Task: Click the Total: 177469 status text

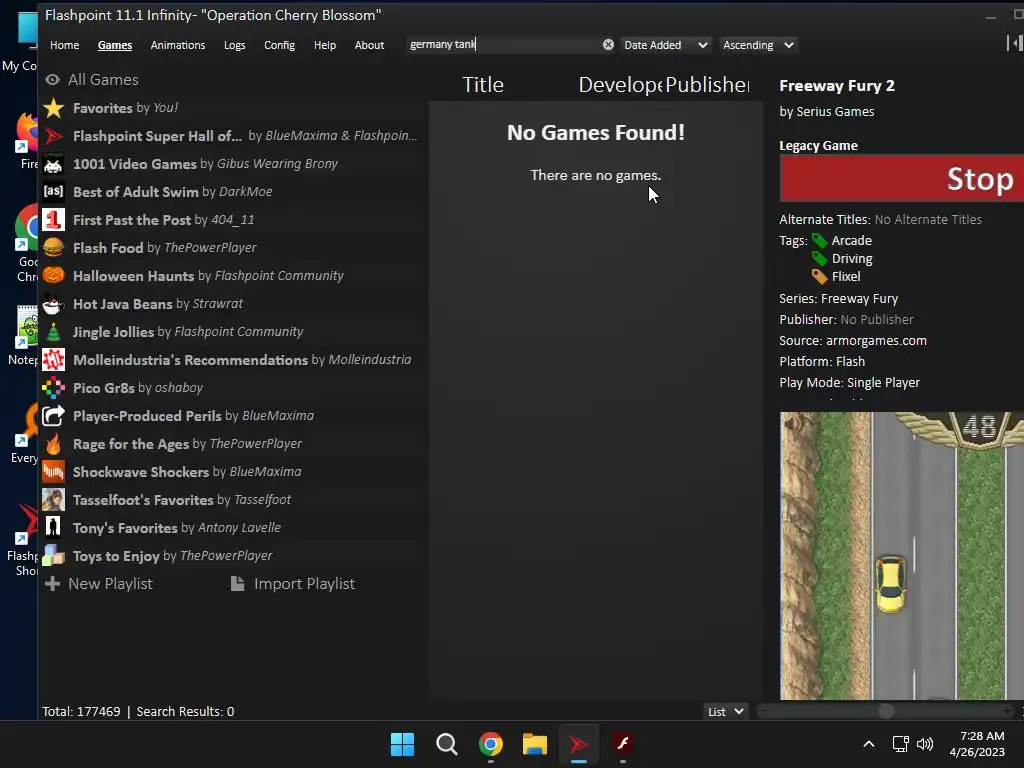Action: point(81,712)
